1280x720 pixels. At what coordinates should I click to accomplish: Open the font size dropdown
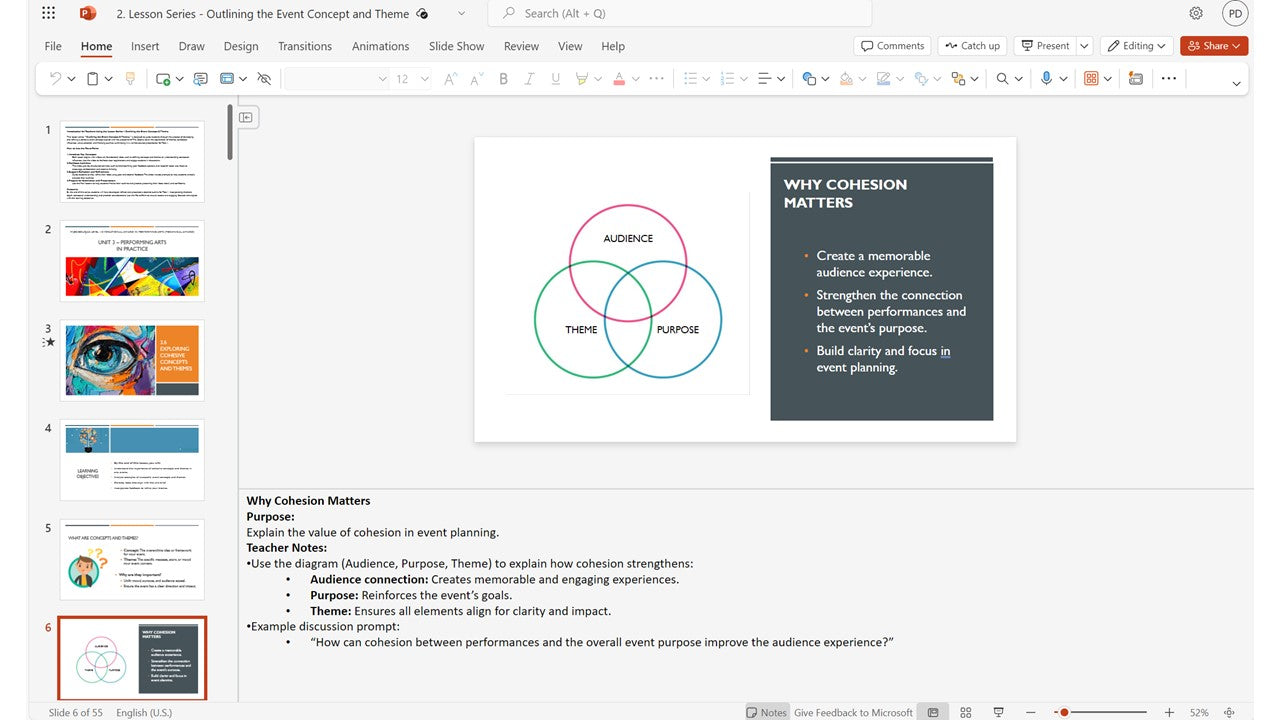click(425, 79)
